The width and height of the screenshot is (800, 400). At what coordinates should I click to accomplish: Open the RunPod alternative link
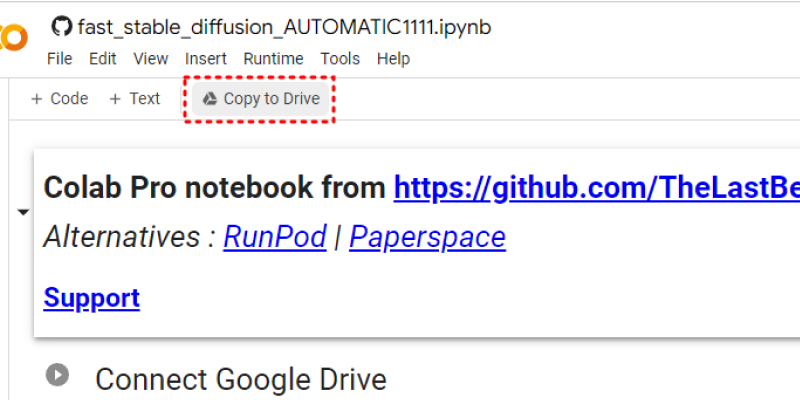(275, 237)
